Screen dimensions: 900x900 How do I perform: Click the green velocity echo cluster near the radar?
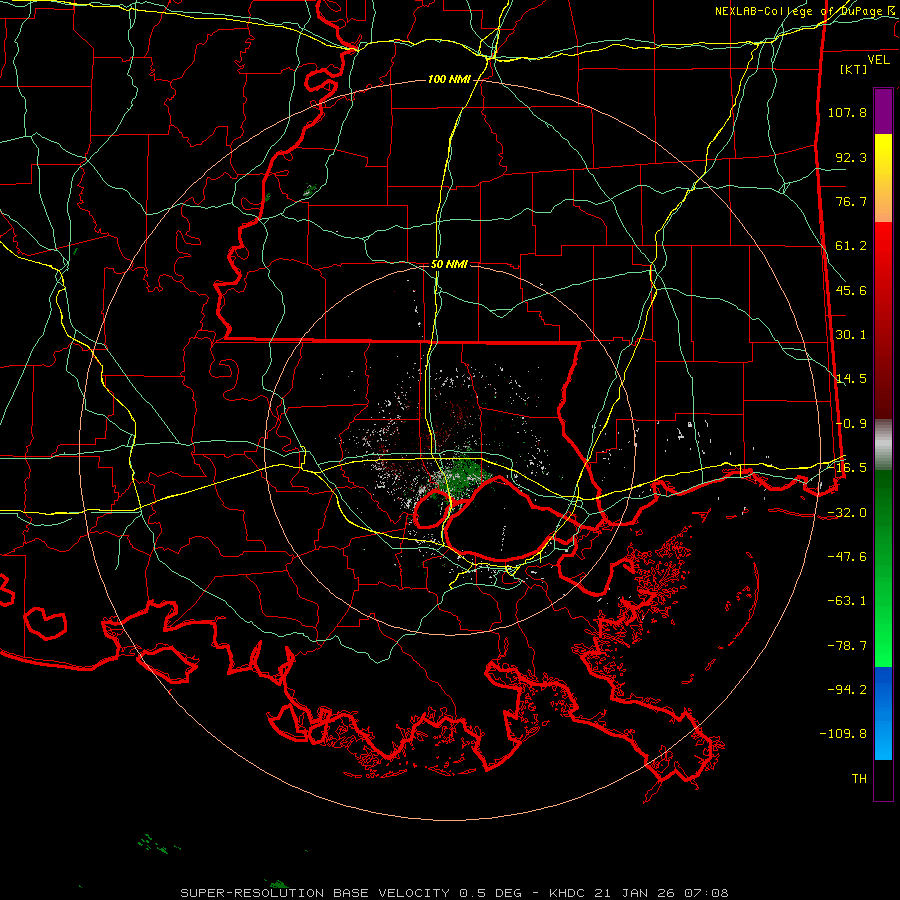tap(462, 476)
